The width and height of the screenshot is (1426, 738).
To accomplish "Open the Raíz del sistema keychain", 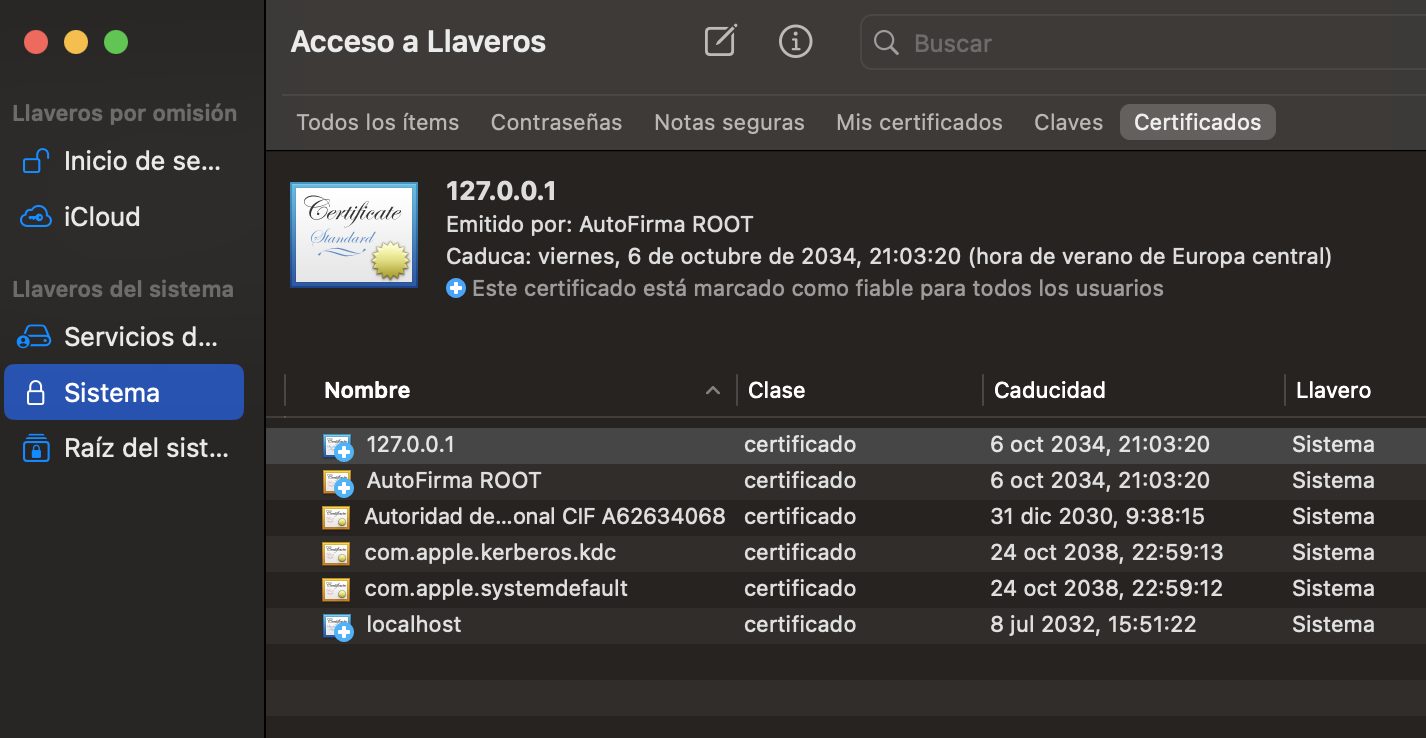I will (145, 448).
